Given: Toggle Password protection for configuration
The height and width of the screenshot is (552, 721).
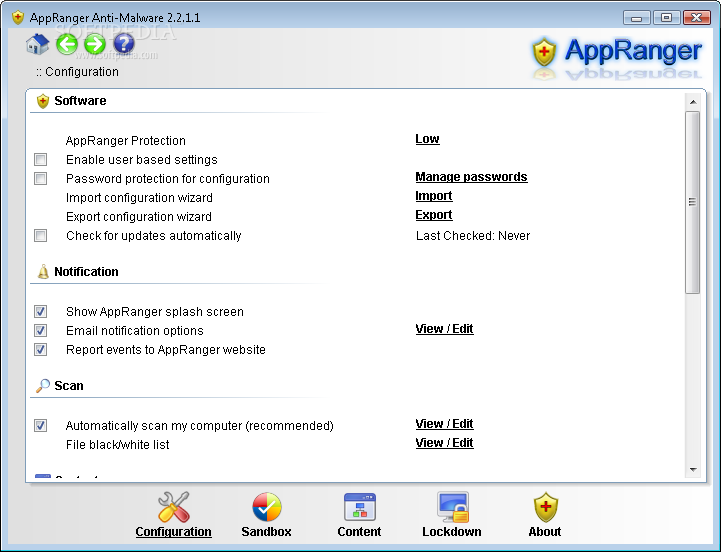Looking at the screenshot, I should pyautogui.click(x=40, y=178).
